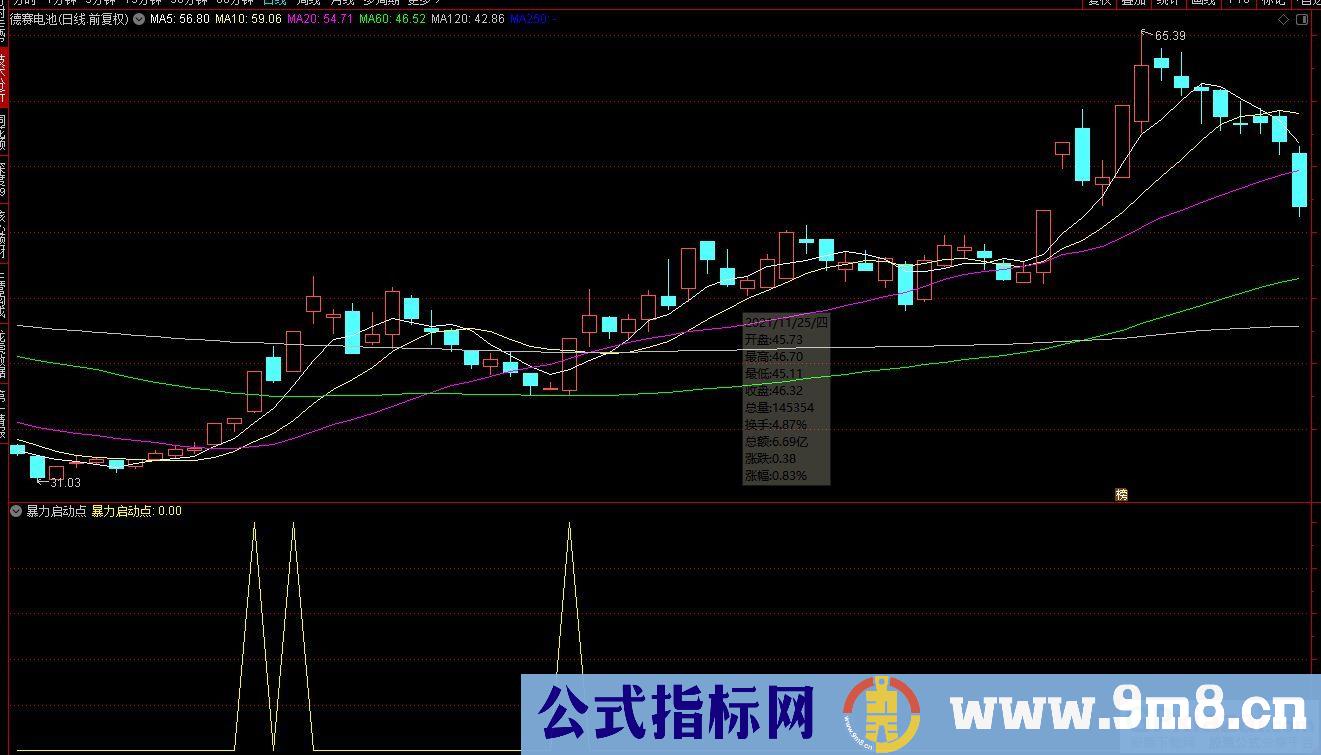Click the 涨跌:0.38 tooltip line

(770, 459)
